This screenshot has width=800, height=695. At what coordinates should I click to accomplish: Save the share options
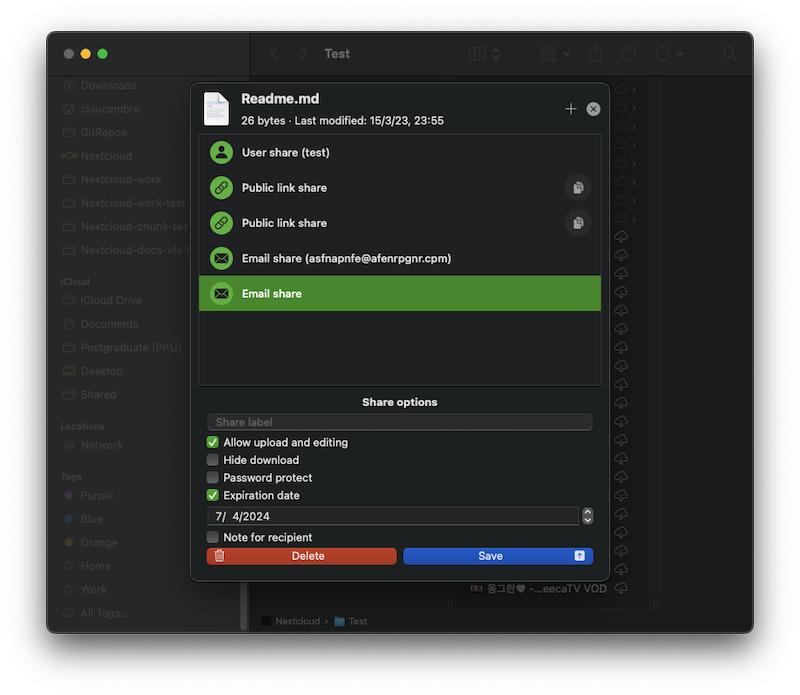click(490, 555)
